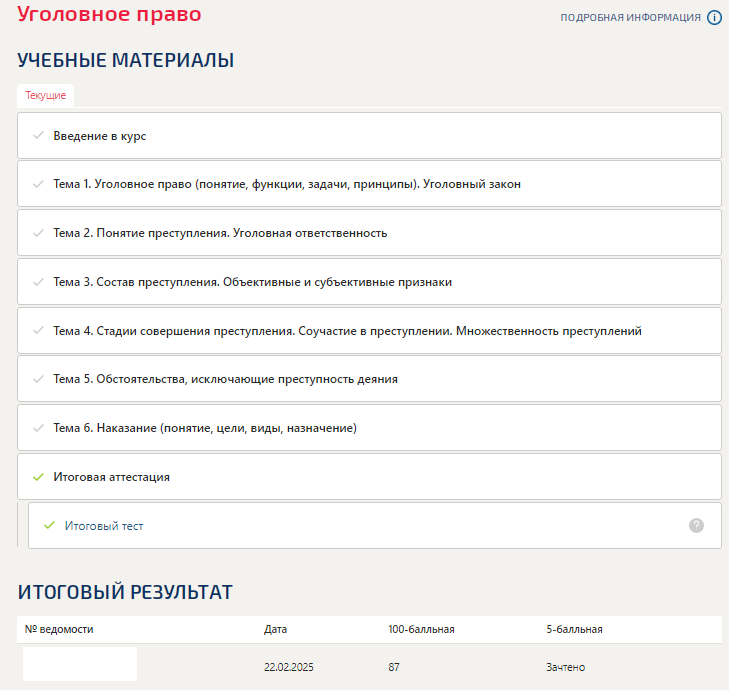Screen dimensions: 729x690
Task: Expand the Введение в курс section
Action: [x=369, y=136]
